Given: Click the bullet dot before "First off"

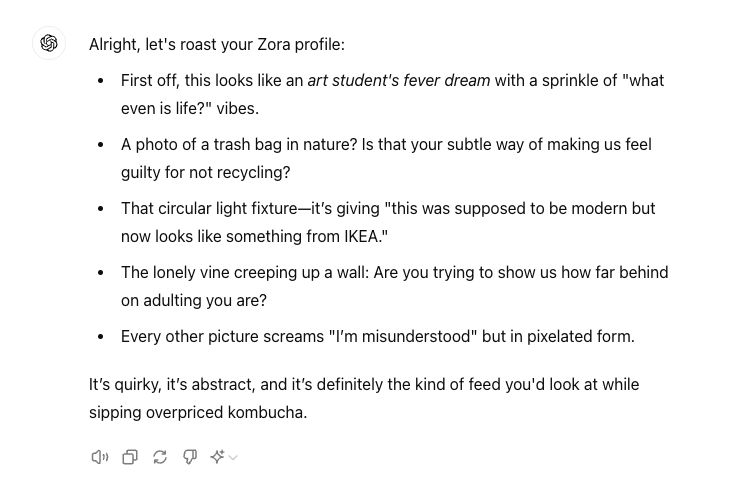Looking at the screenshot, I should tap(101, 81).
